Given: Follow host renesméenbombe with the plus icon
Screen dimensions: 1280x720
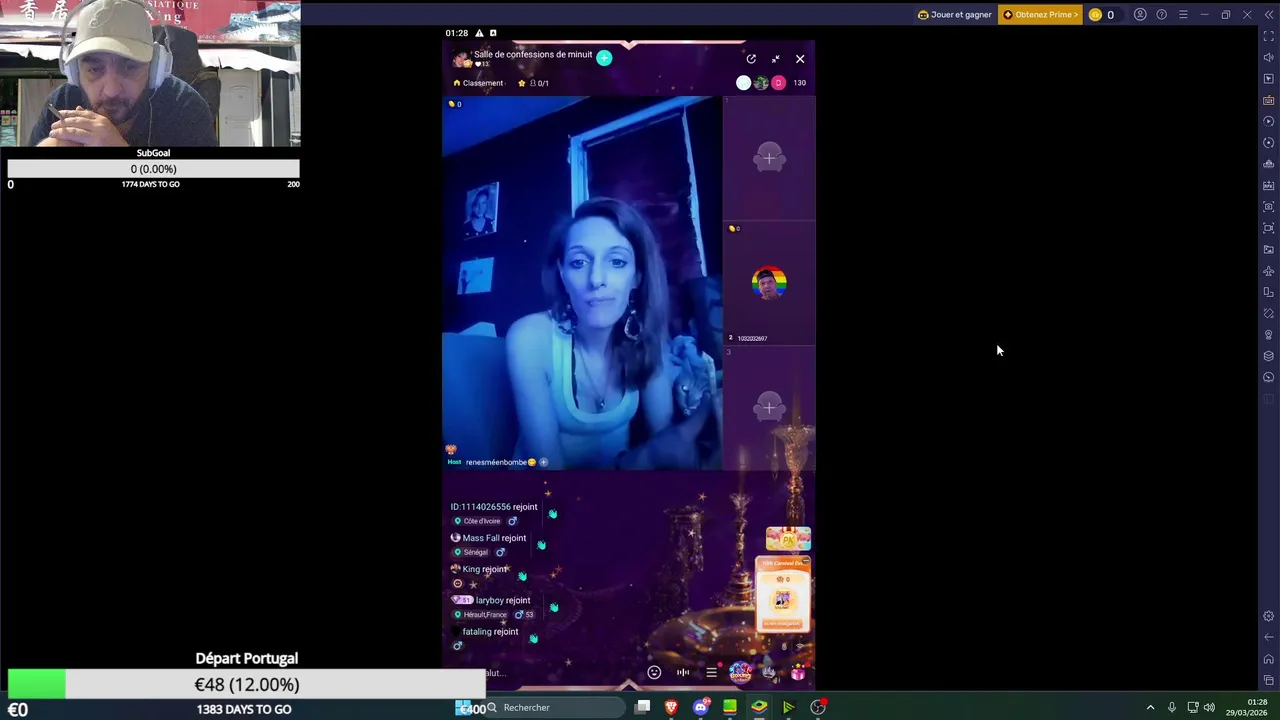Looking at the screenshot, I should 544,462.
